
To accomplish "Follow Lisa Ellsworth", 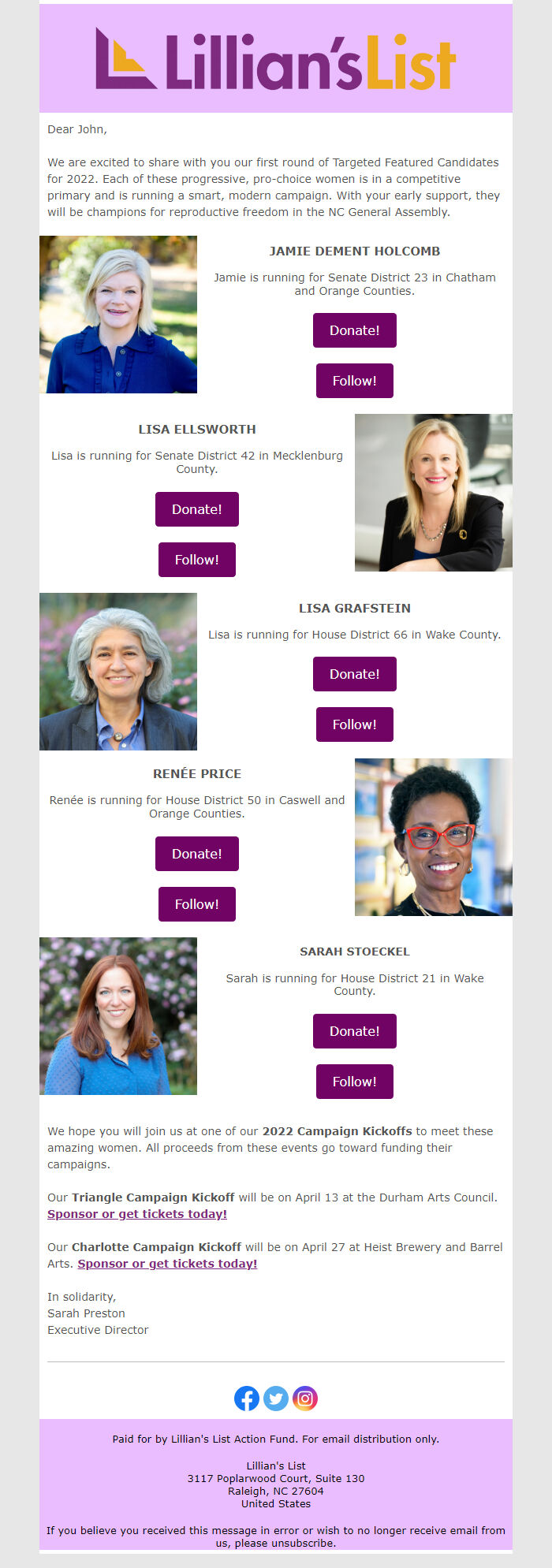I will click(197, 560).
